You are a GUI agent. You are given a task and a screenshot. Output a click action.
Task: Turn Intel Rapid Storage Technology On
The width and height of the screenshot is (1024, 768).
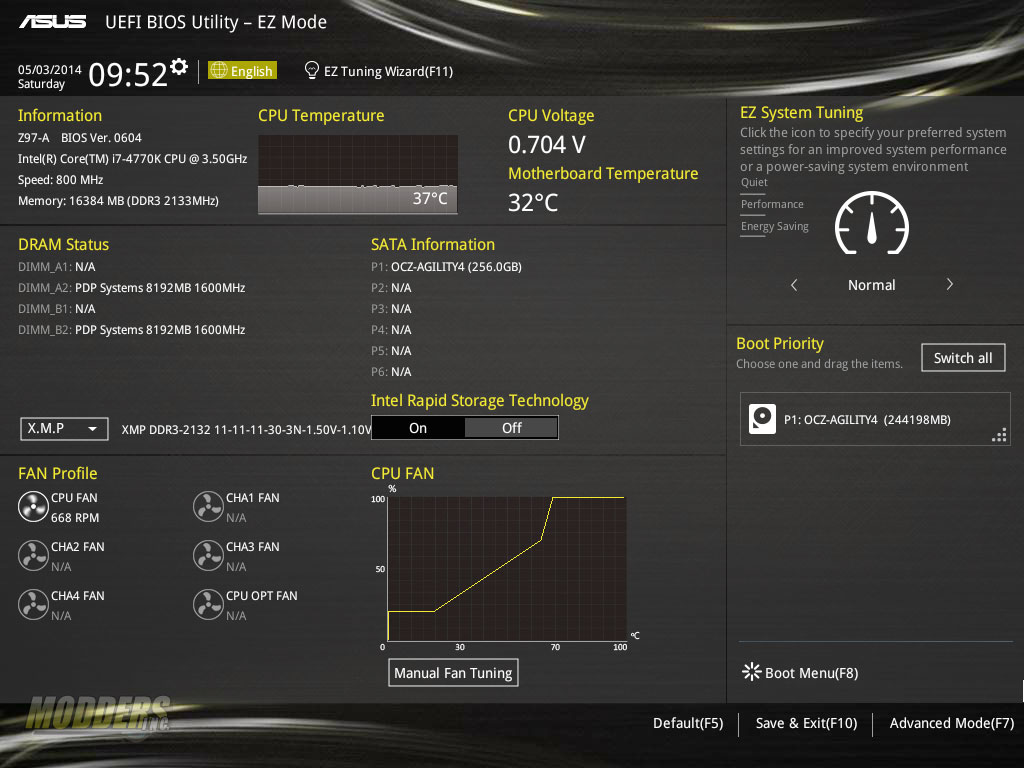click(x=418, y=428)
